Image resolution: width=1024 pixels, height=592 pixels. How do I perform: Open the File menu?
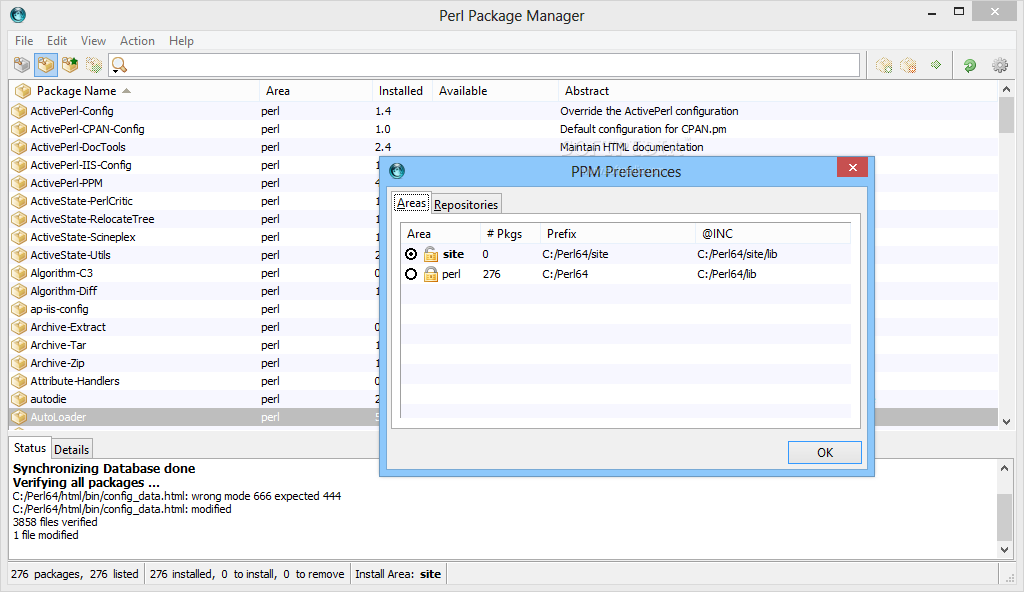coord(24,41)
